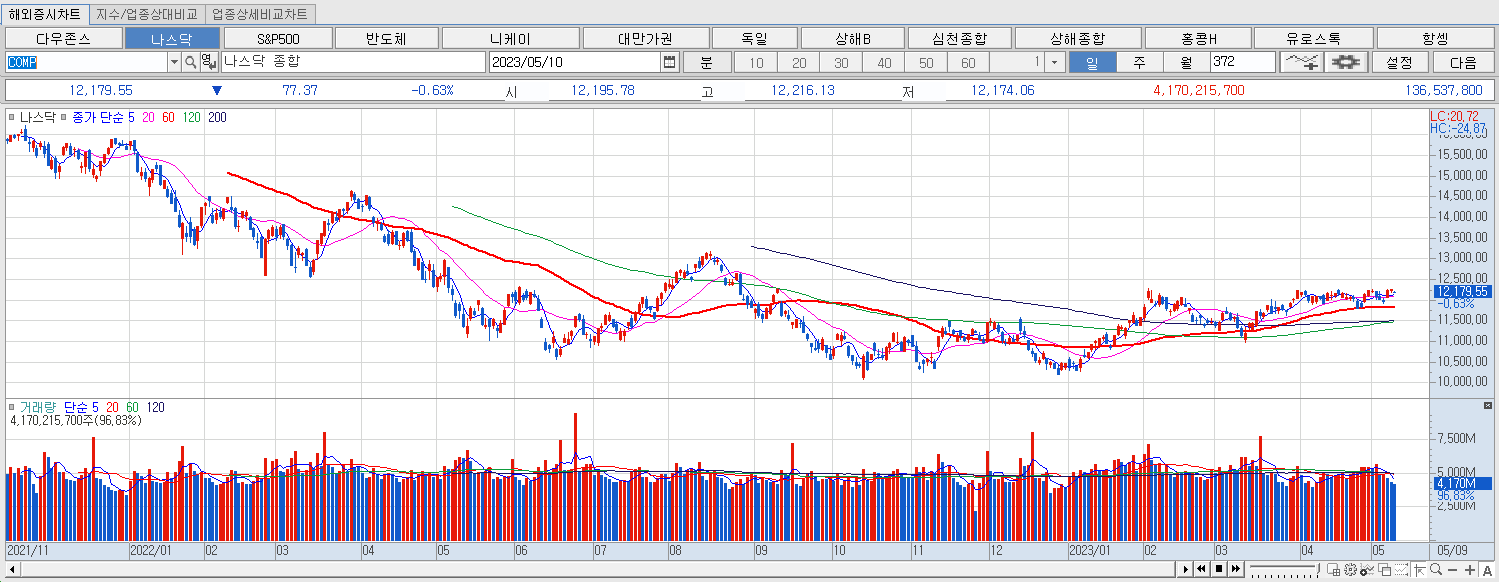
Task: Select the S&P500 market tab
Action: coord(281,37)
